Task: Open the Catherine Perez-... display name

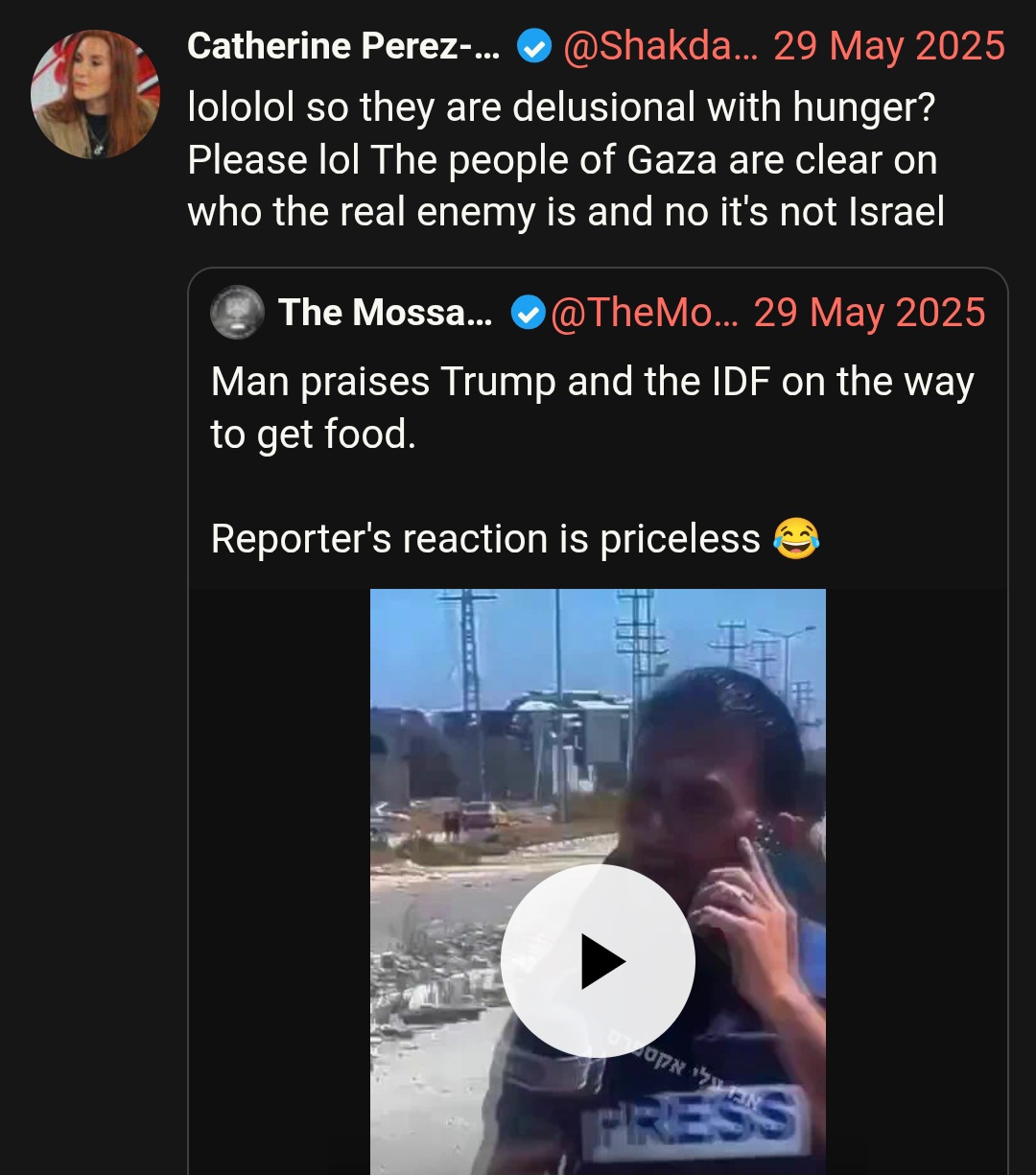Action: (x=343, y=46)
